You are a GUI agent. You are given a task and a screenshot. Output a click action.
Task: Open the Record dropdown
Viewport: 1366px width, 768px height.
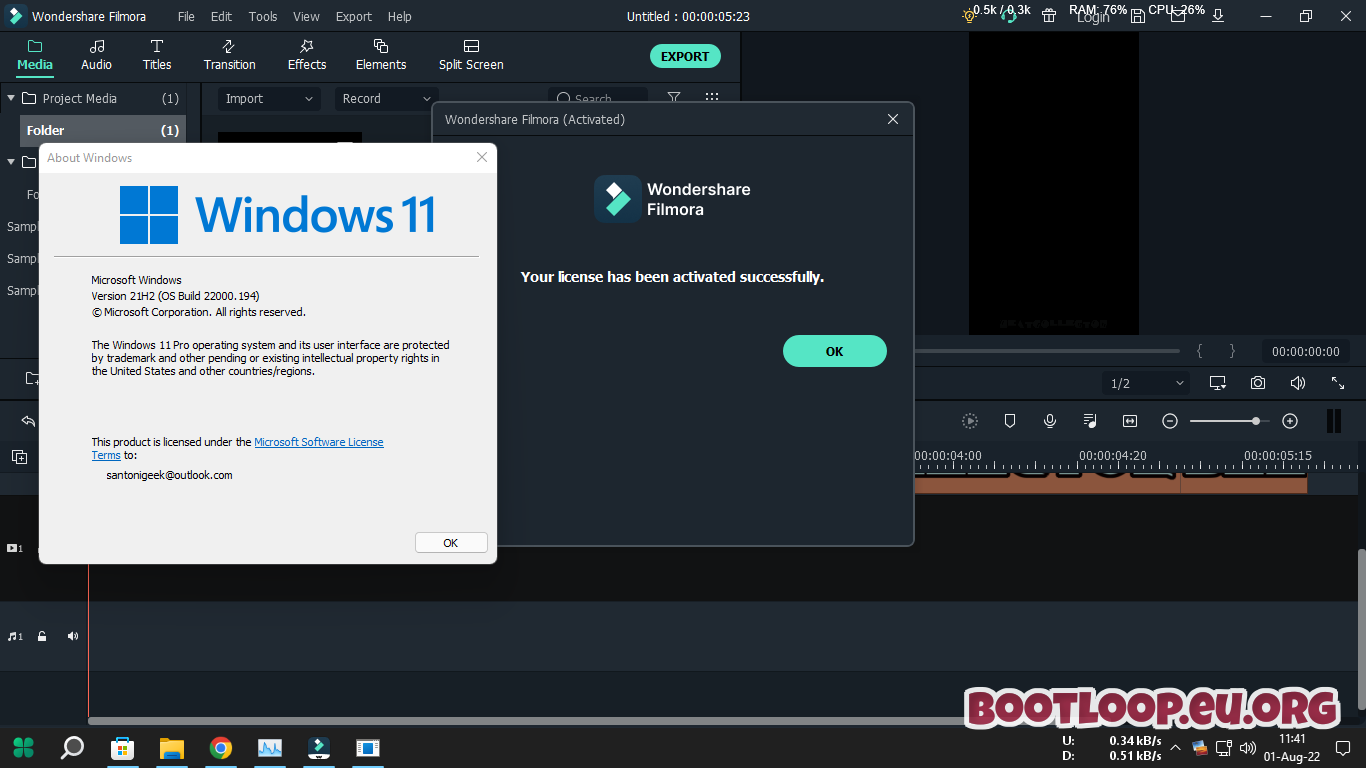(386, 99)
